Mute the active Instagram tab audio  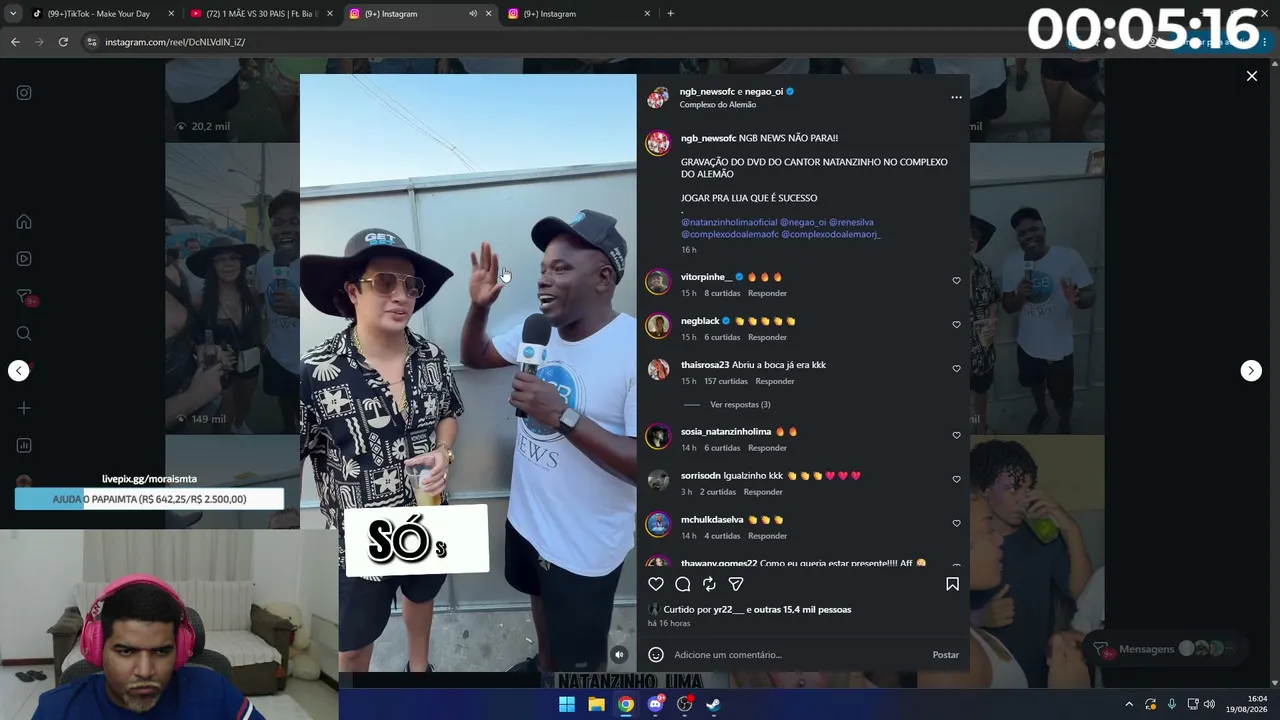(473, 14)
